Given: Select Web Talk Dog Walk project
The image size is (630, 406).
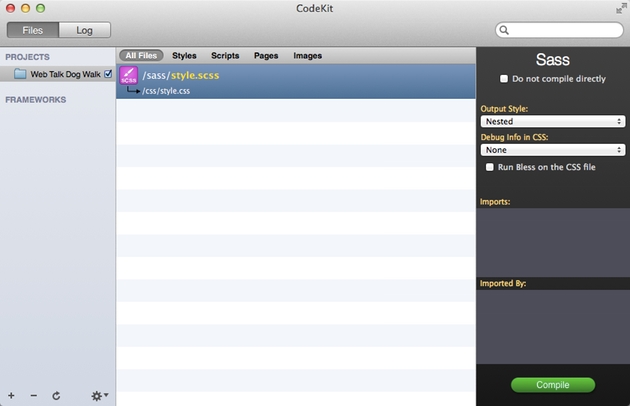Looking at the screenshot, I should click(x=57, y=74).
